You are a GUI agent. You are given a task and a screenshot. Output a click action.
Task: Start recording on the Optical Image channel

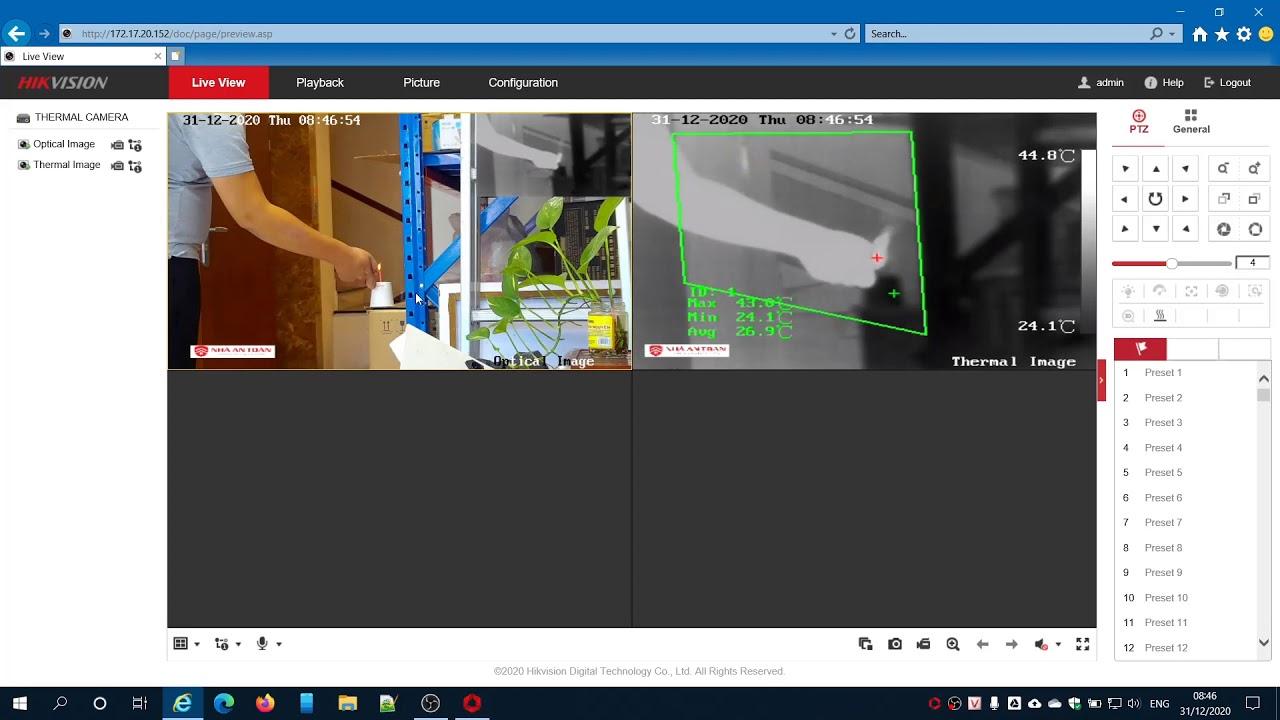(x=117, y=145)
